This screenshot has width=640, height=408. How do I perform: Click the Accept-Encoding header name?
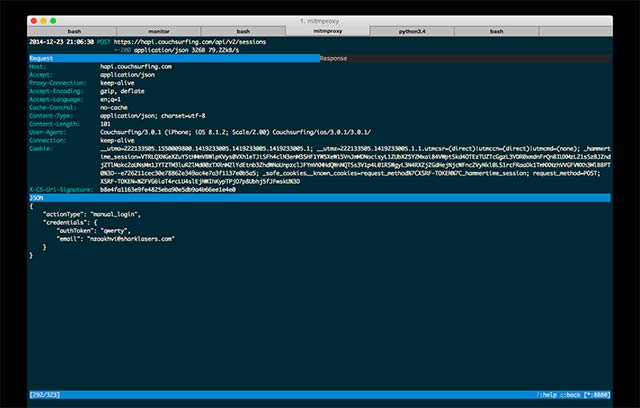pos(56,91)
